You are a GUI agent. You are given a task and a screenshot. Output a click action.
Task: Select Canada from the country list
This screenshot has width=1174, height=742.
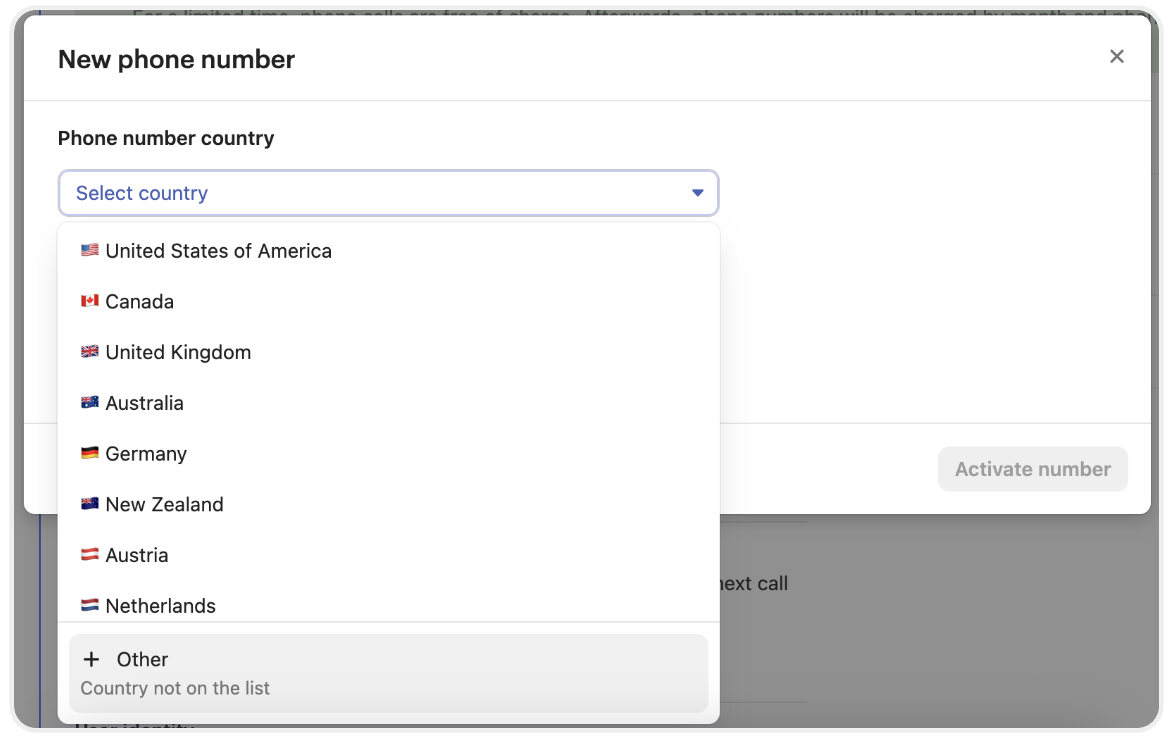tap(139, 302)
